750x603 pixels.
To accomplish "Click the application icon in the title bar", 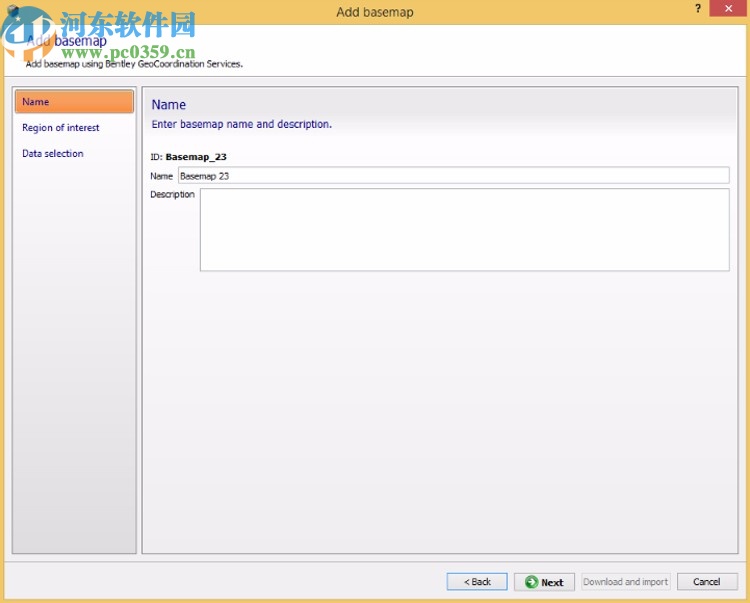I will coord(13,10).
